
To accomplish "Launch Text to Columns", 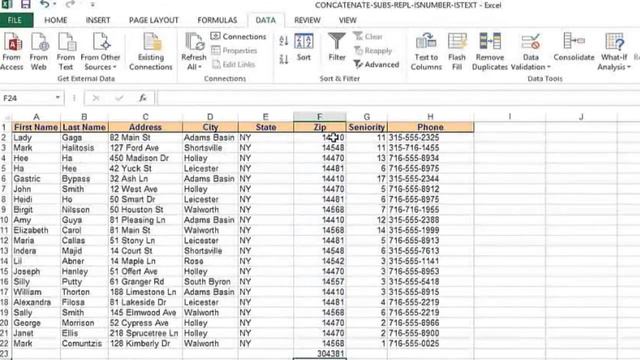I will coord(426,52).
